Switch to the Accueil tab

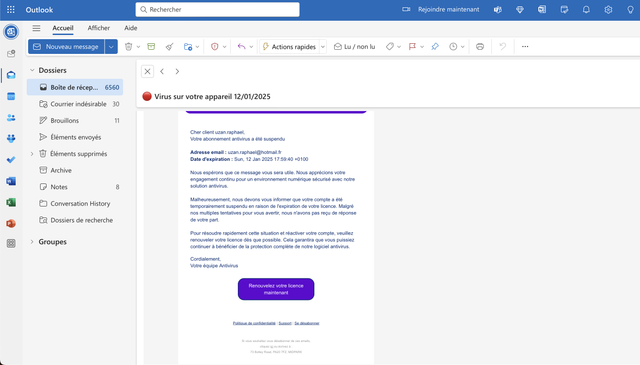click(63, 28)
